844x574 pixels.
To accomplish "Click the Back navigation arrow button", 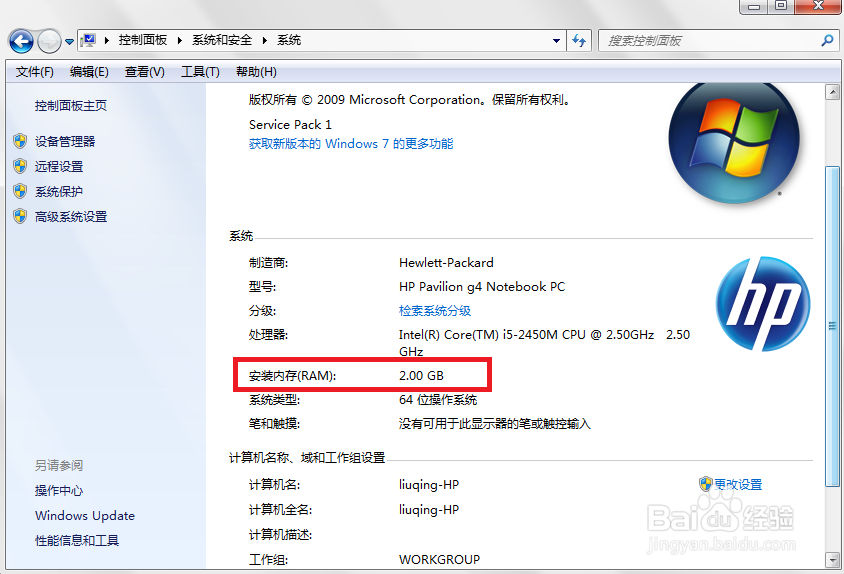I will [21, 41].
